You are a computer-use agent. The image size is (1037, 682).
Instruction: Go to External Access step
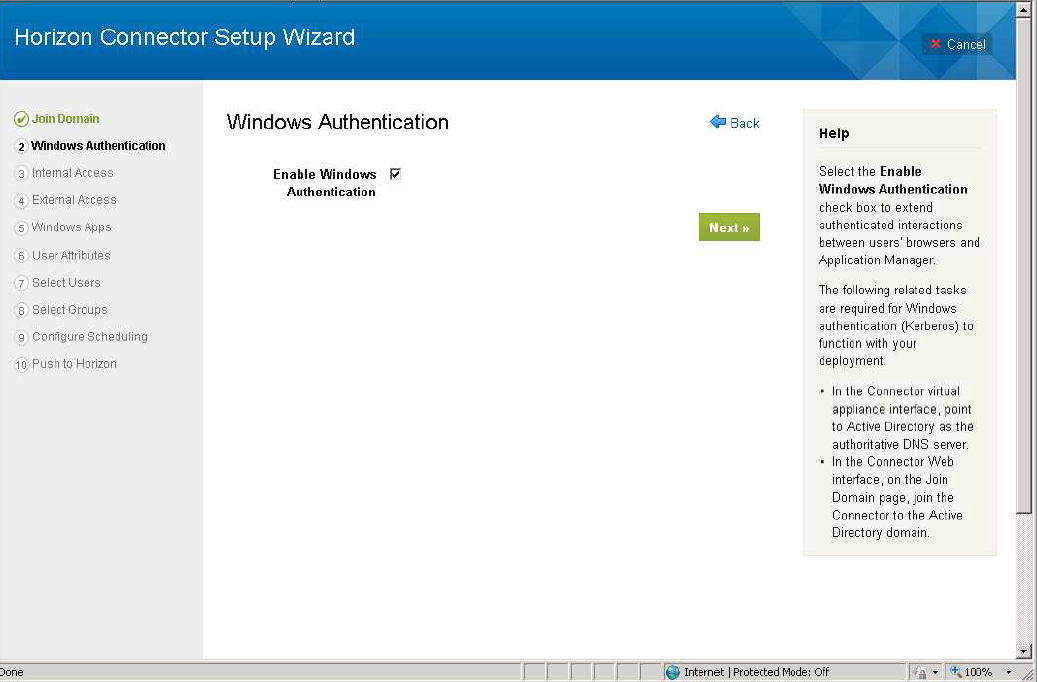pyautogui.click(x=74, y=200)
